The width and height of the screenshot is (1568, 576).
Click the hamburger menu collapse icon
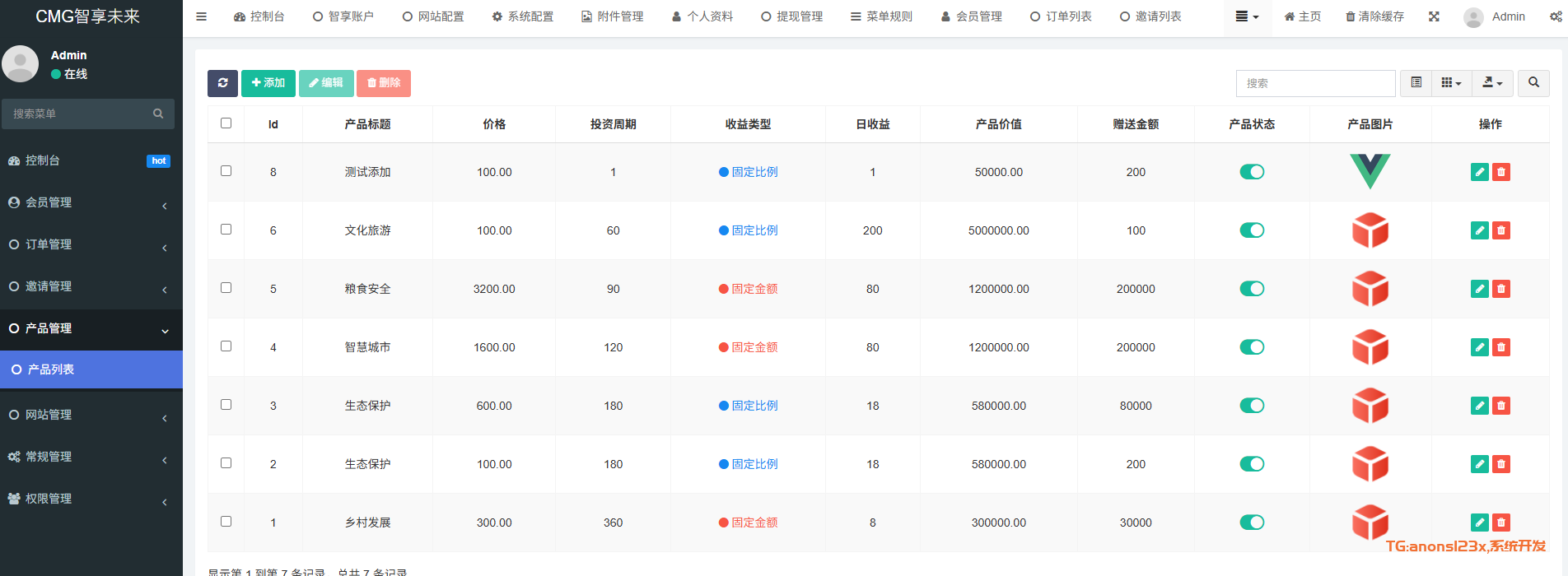coord(201,16)
